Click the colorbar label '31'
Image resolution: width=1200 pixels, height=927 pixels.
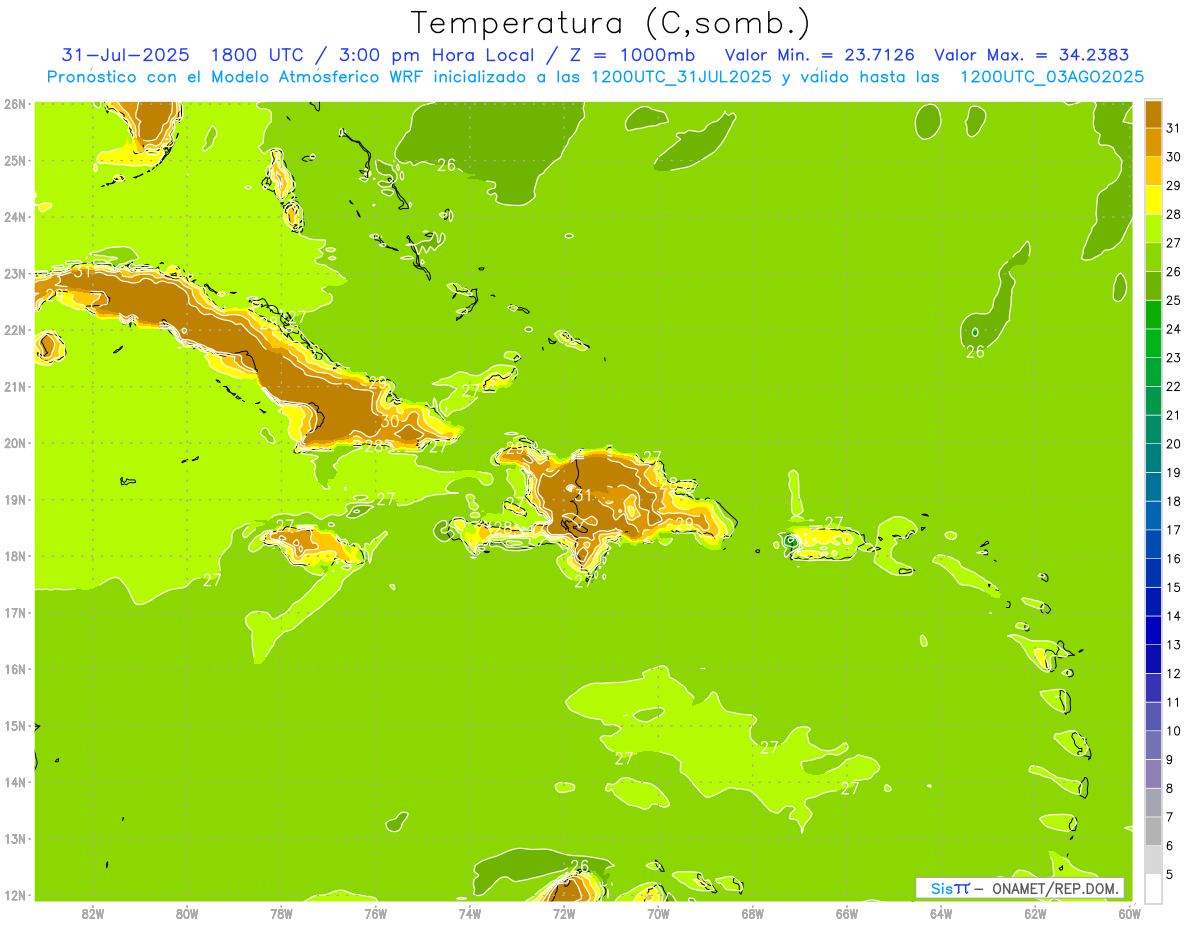[1174, 128]
